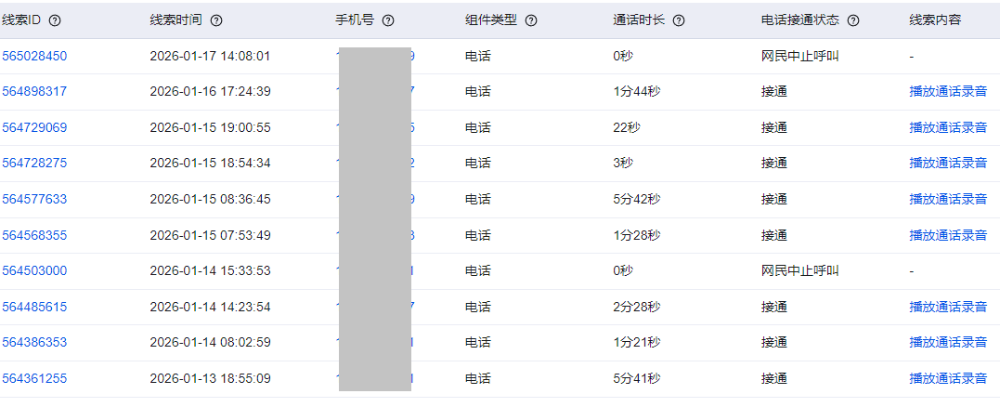Click help icon next to 线索ID header
The height and width of the screenshot is (407, 1000).
(x=55, y=20)
